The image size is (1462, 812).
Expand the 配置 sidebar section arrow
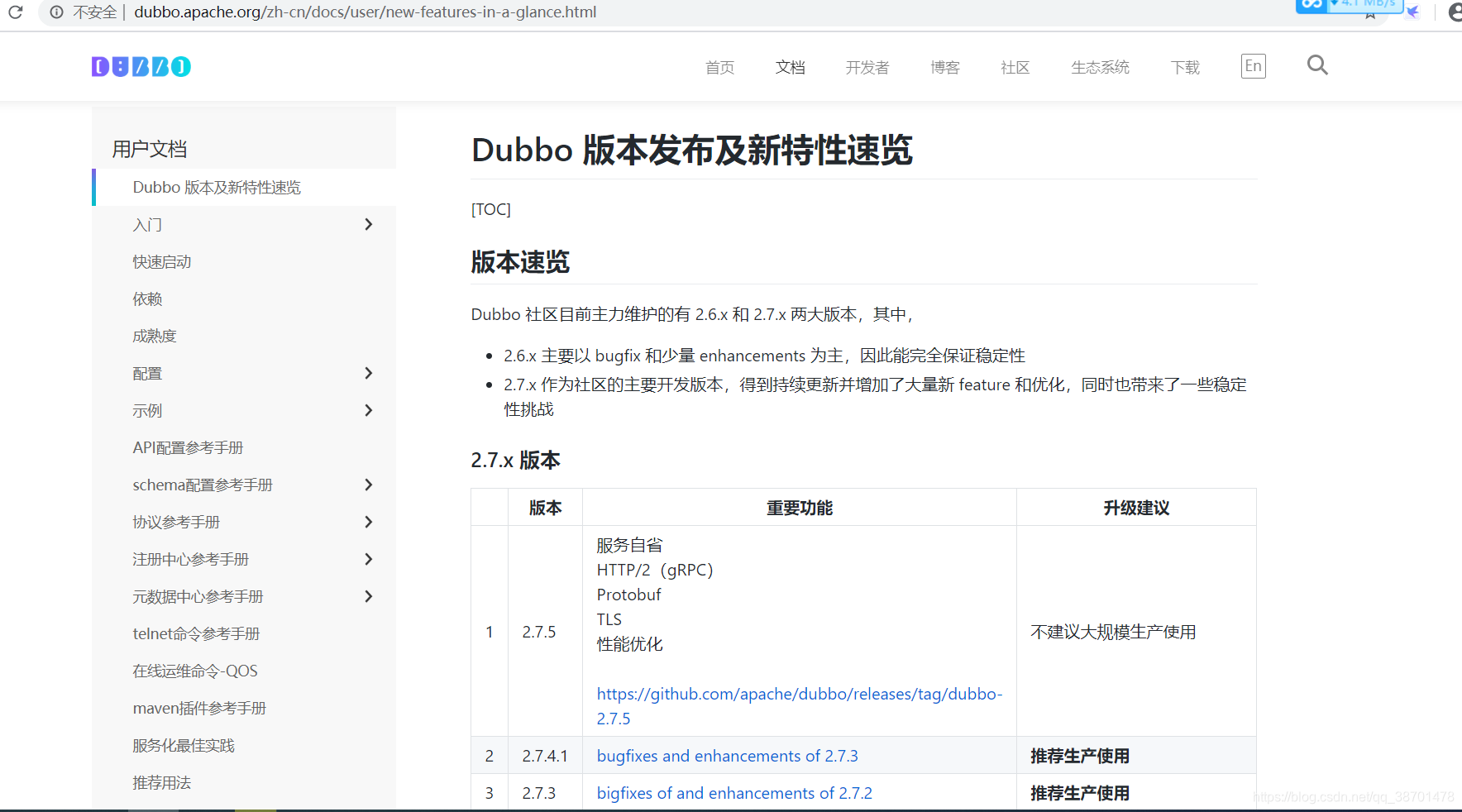point(369,373)
